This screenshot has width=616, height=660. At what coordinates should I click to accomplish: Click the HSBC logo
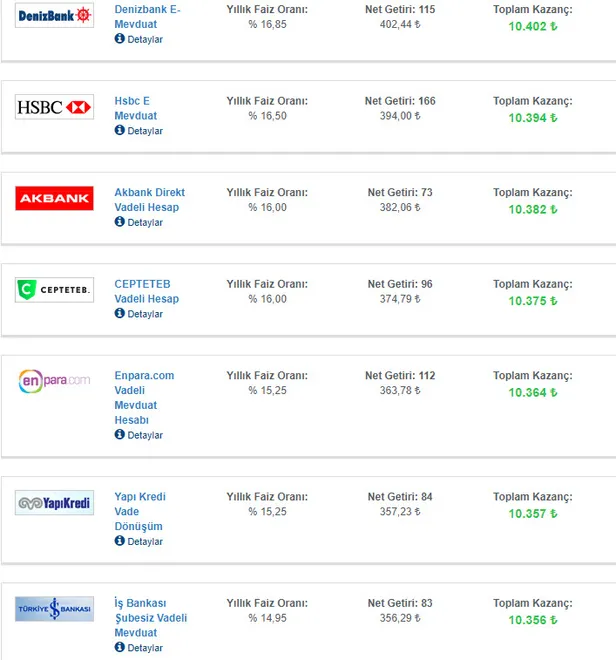tap(54, 107)
